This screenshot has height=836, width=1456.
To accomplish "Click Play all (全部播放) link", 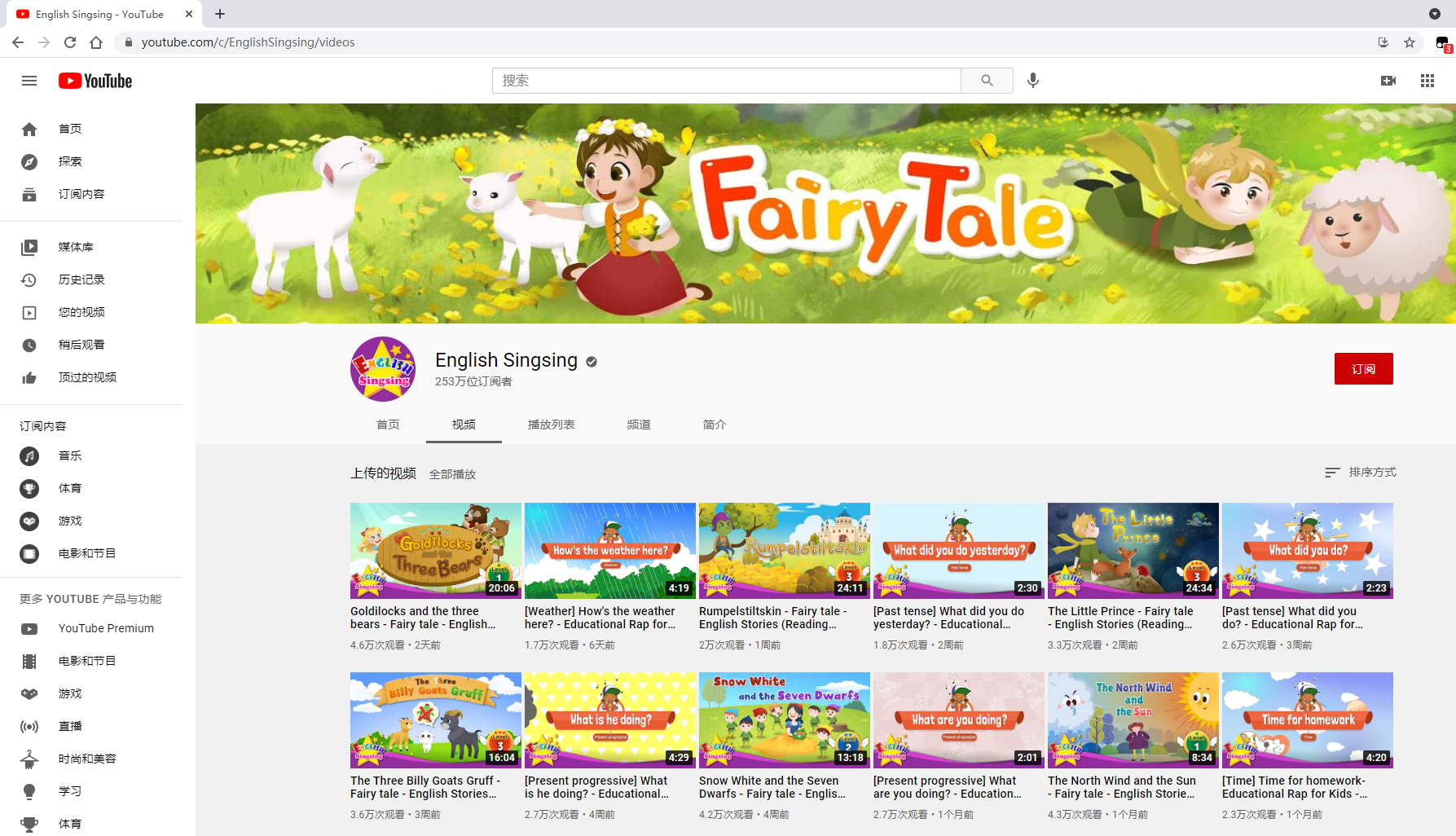I will pyautogui.click(x=452, y=474).
